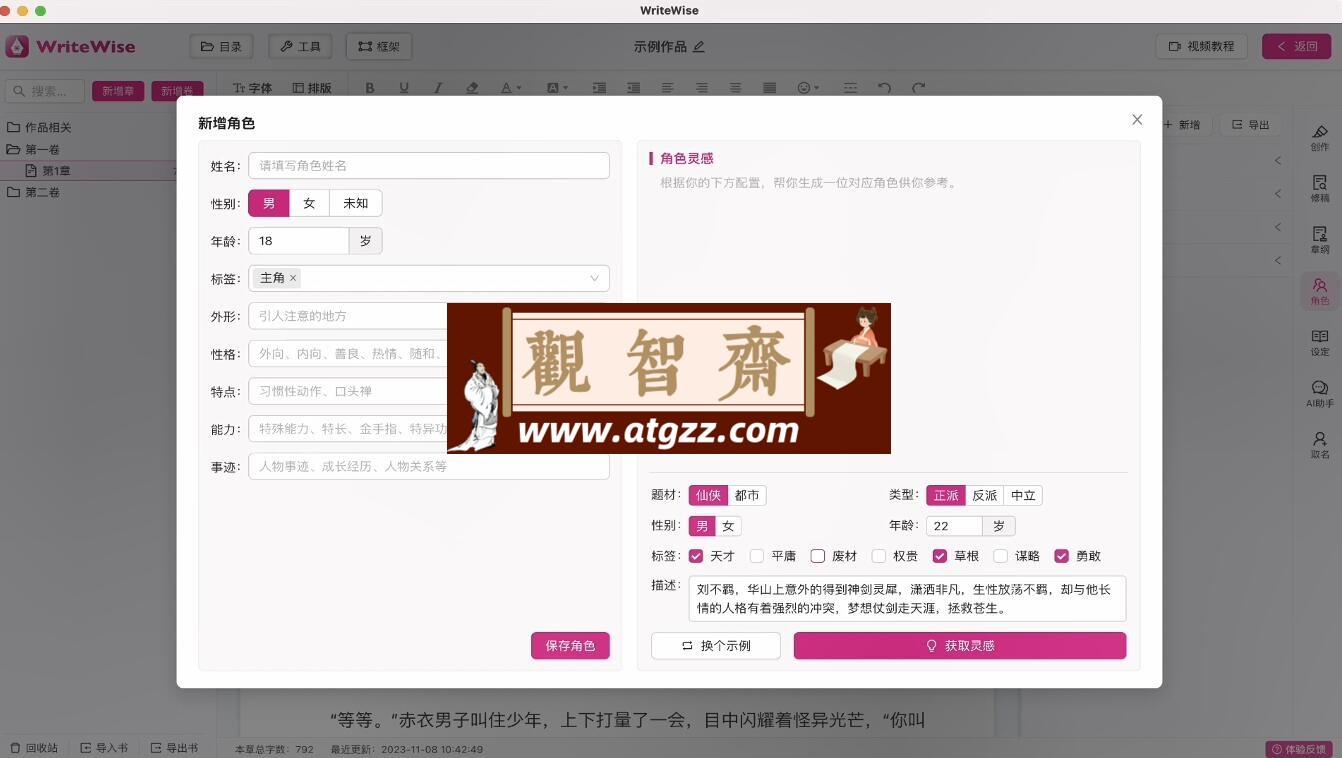Toggle italic formatting in toolbar
The image size is (1342, 758).
pyautogui.click(x=437, y=88)
